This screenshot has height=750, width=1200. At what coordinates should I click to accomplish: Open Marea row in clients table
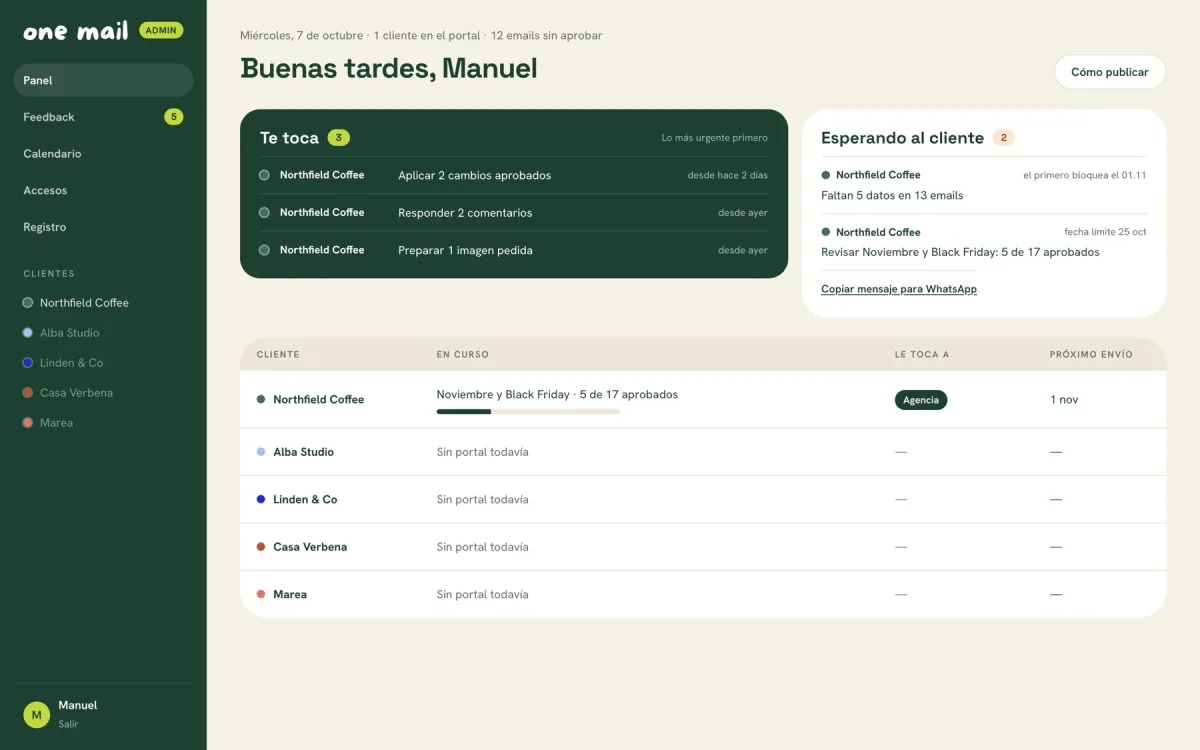coord(703,594)
